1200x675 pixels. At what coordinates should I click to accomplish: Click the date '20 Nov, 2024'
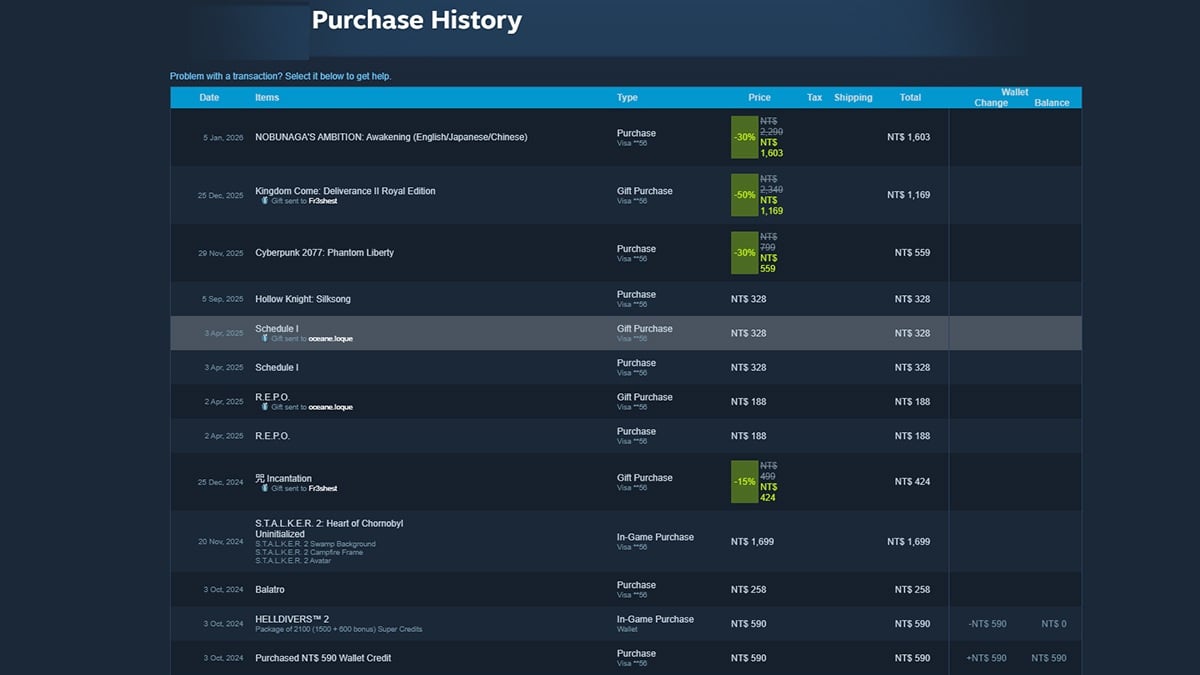[220, 542]
